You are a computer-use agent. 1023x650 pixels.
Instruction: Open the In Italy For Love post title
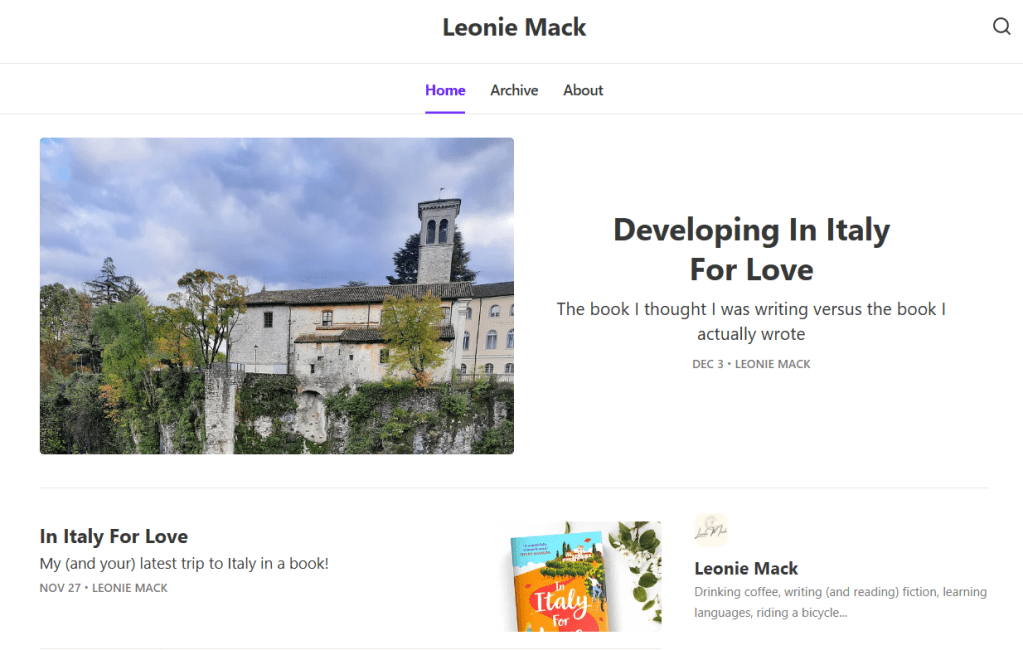(114, 536)
